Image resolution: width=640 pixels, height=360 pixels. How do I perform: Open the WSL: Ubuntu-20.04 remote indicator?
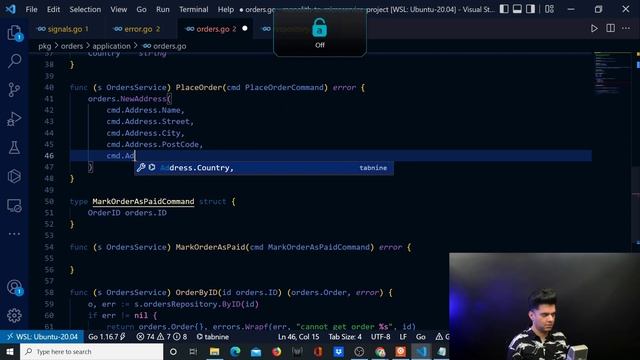42,337
